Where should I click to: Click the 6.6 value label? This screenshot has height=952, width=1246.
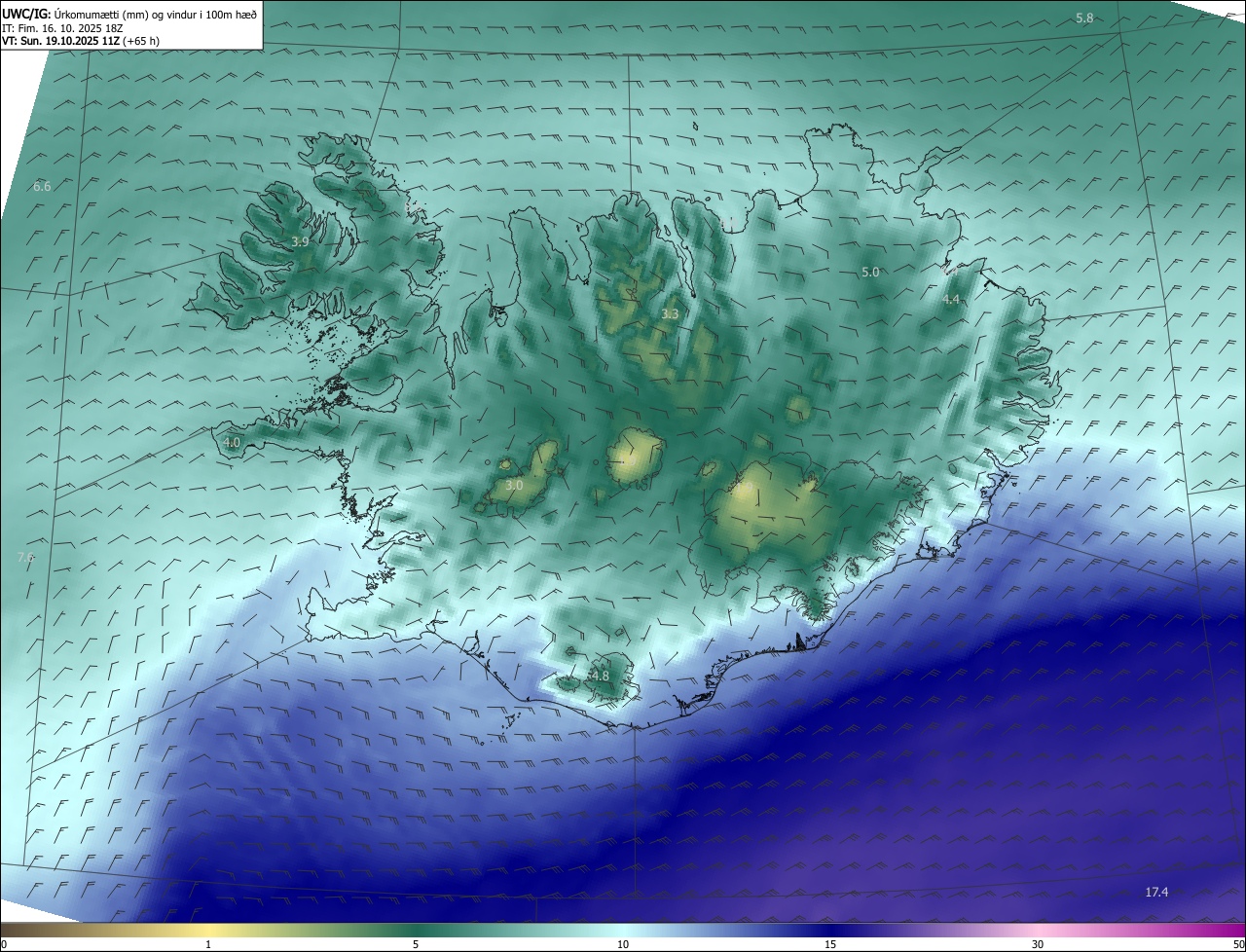click(42, 186)
